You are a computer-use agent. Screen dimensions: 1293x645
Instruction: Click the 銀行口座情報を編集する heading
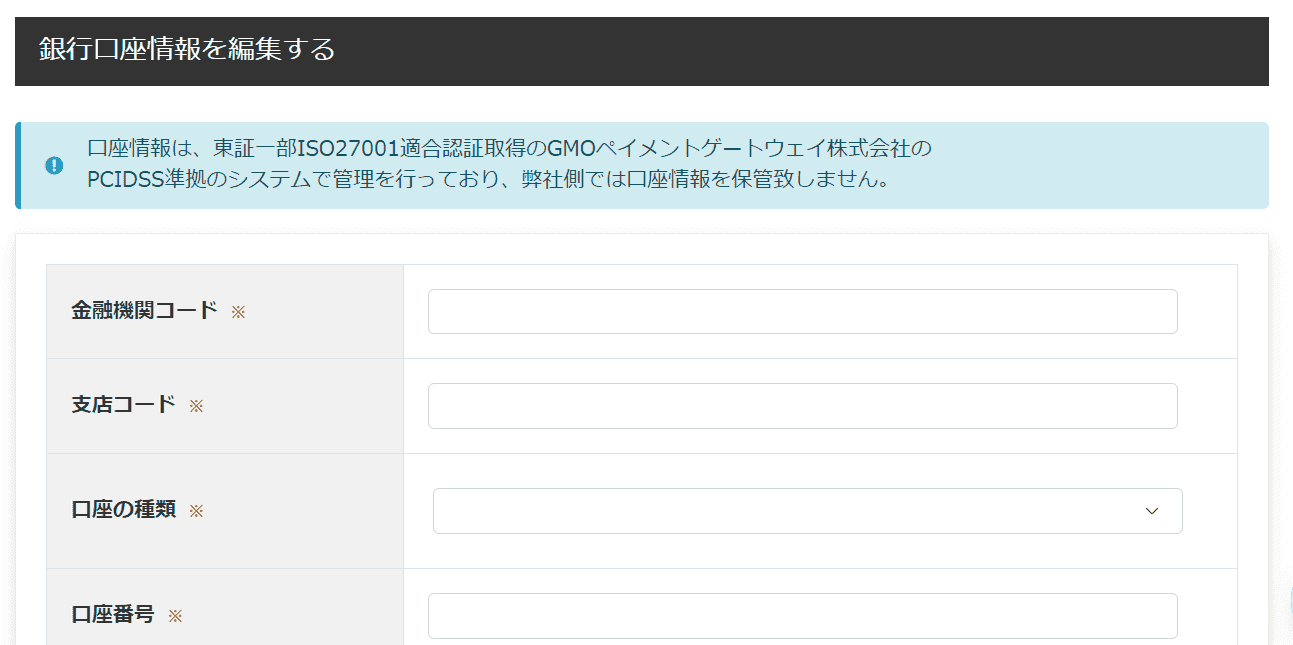187,50
